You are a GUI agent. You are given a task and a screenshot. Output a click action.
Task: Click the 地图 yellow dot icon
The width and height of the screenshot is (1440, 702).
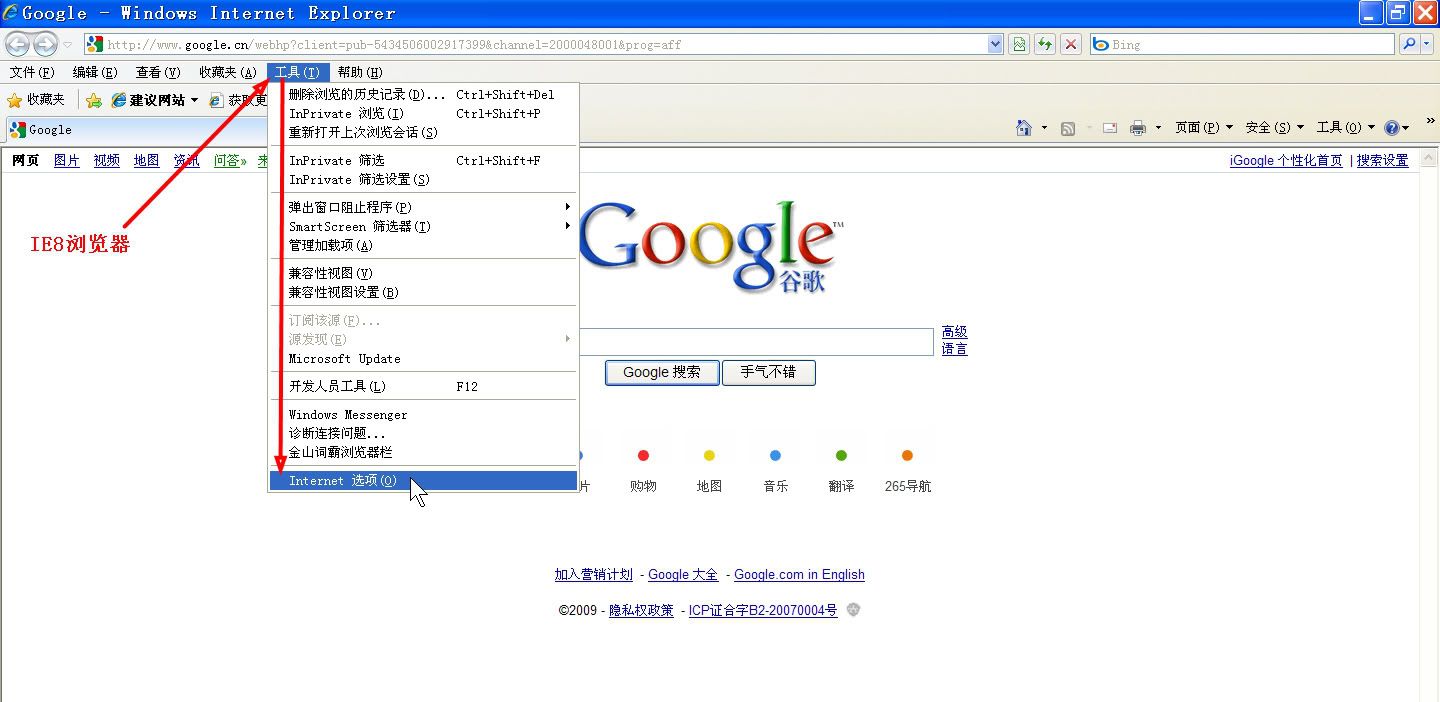click(709, 456)
